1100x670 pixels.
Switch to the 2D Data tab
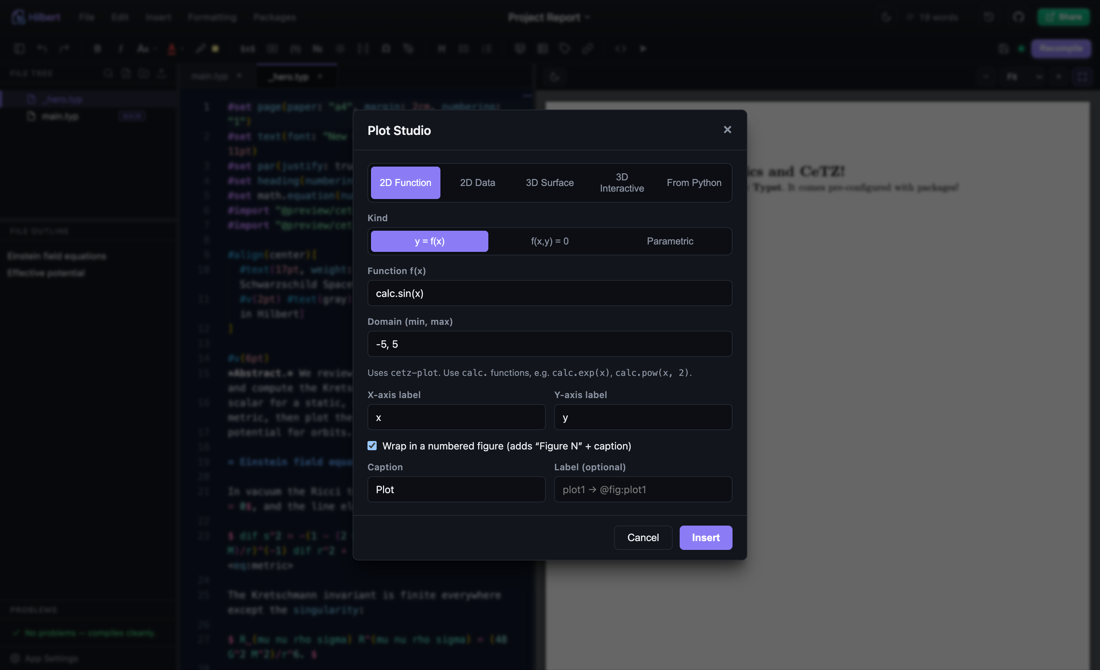[477, 182]
